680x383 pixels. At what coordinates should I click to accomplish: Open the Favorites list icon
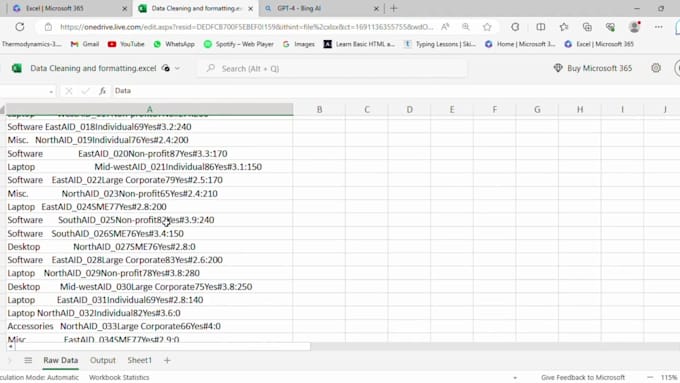564,27
